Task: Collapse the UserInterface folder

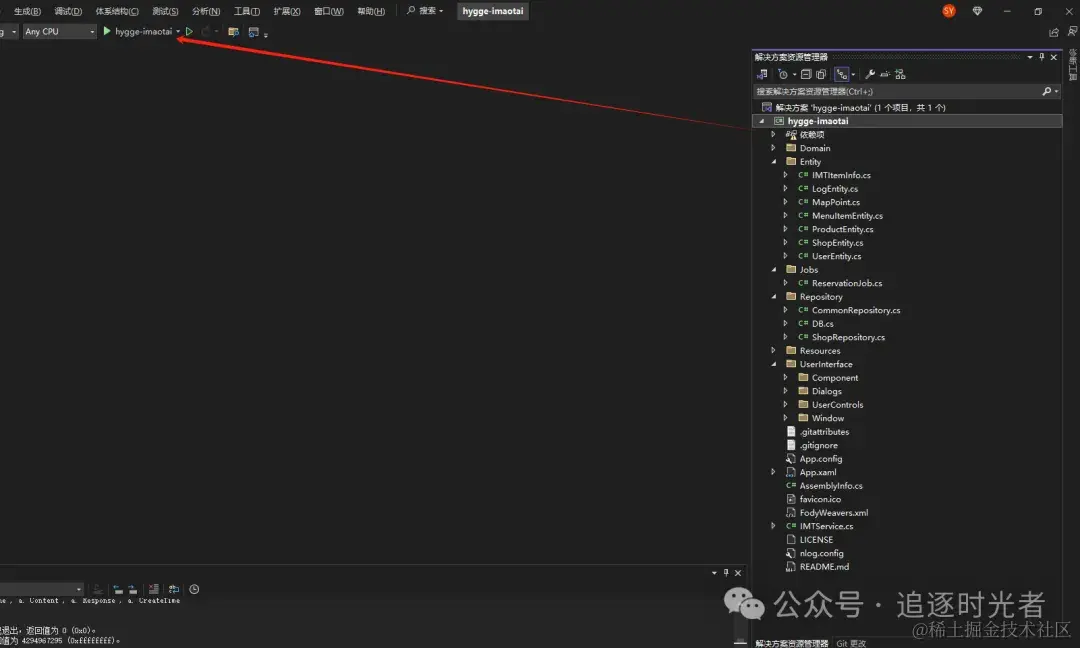Action: (x=773, y=364)
